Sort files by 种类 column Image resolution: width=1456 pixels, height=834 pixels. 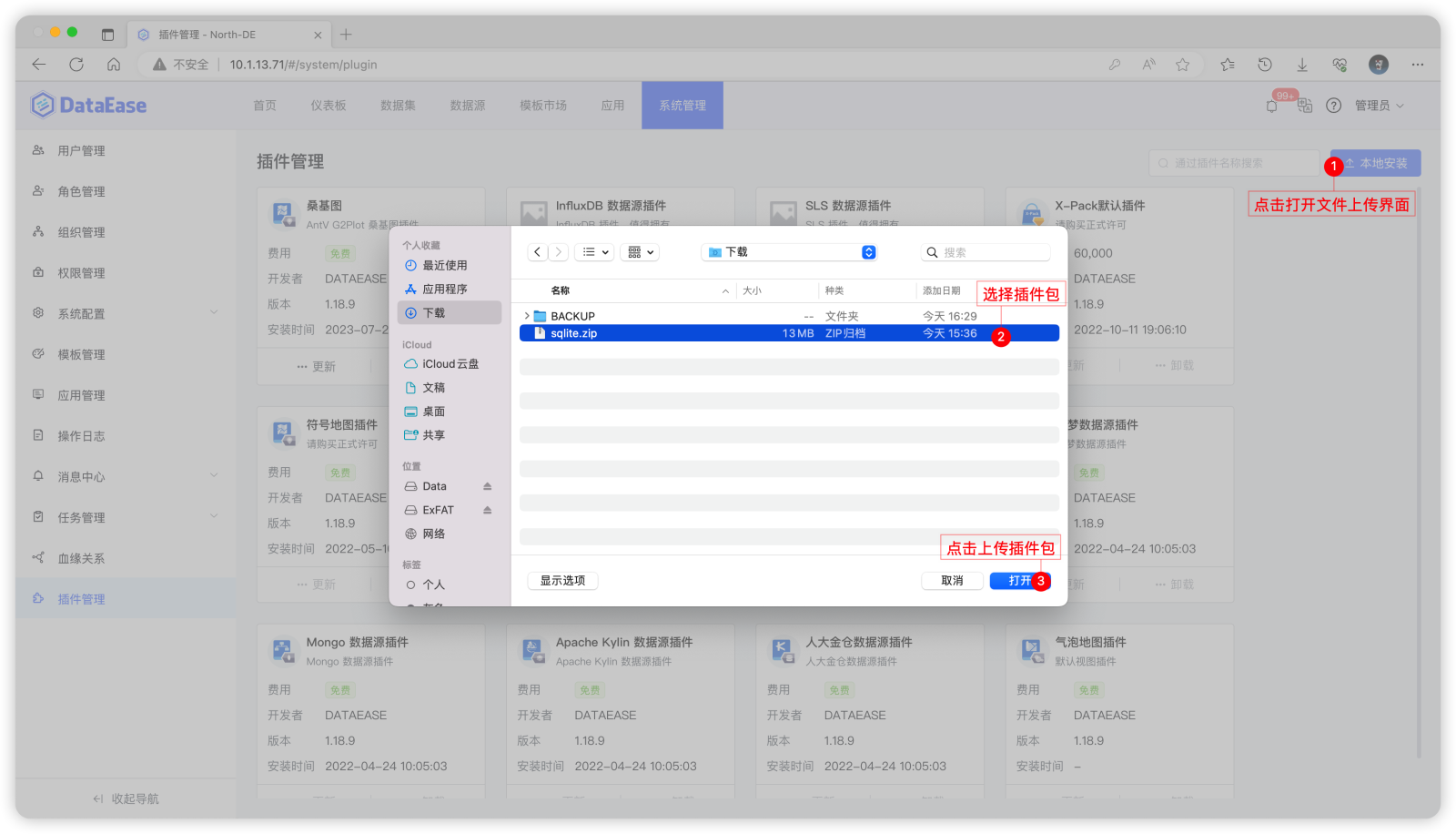pos(834,290)
